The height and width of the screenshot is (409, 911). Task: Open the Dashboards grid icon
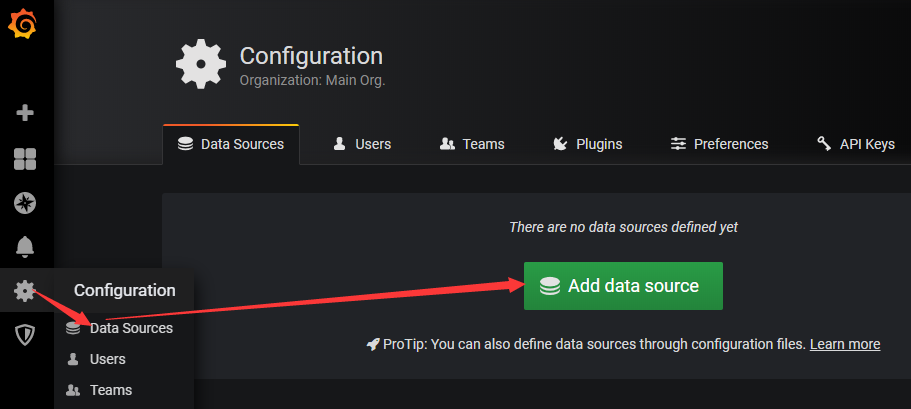25,159
